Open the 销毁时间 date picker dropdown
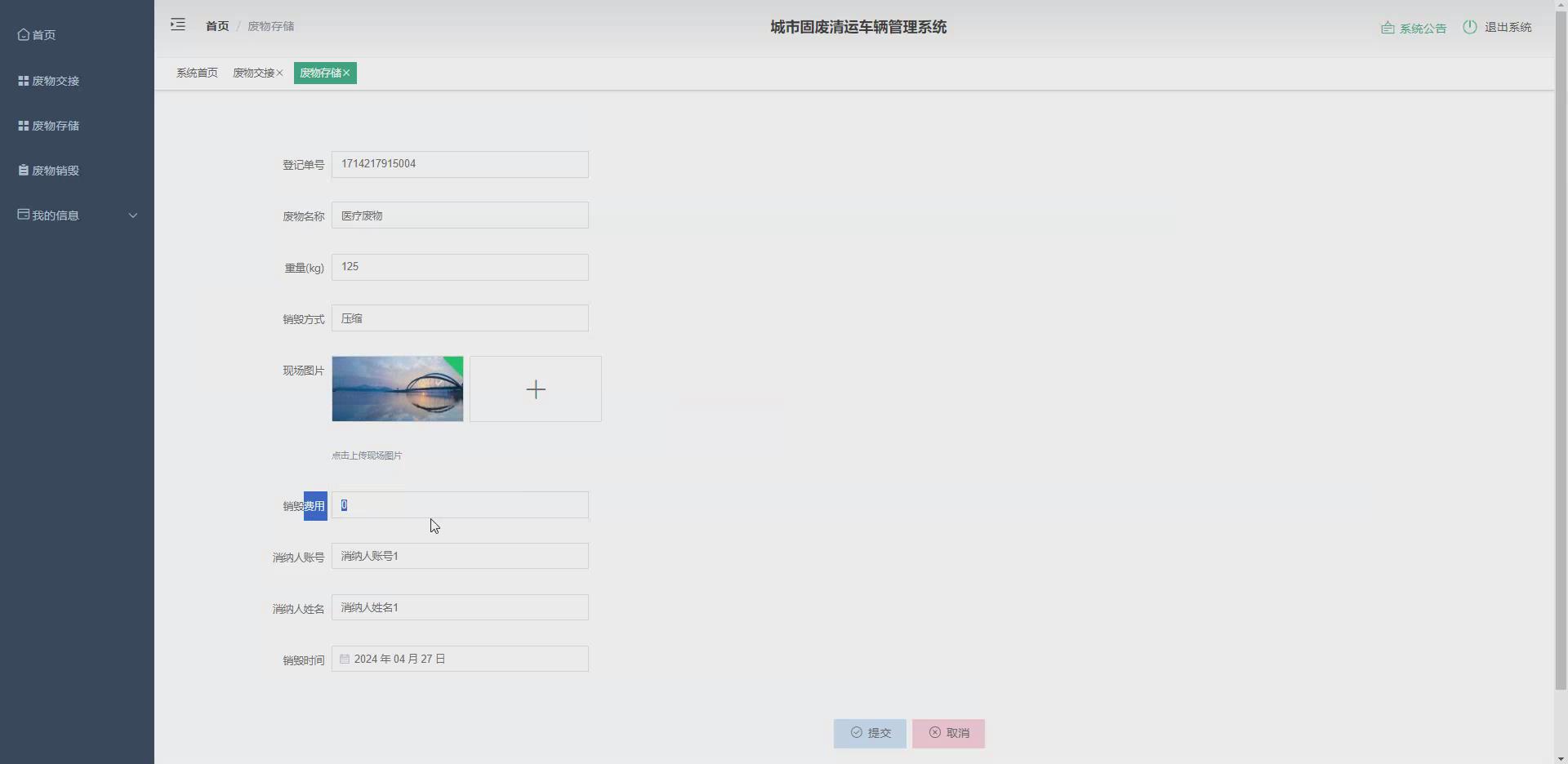1568x764 pixels. (x=460, y=659)
